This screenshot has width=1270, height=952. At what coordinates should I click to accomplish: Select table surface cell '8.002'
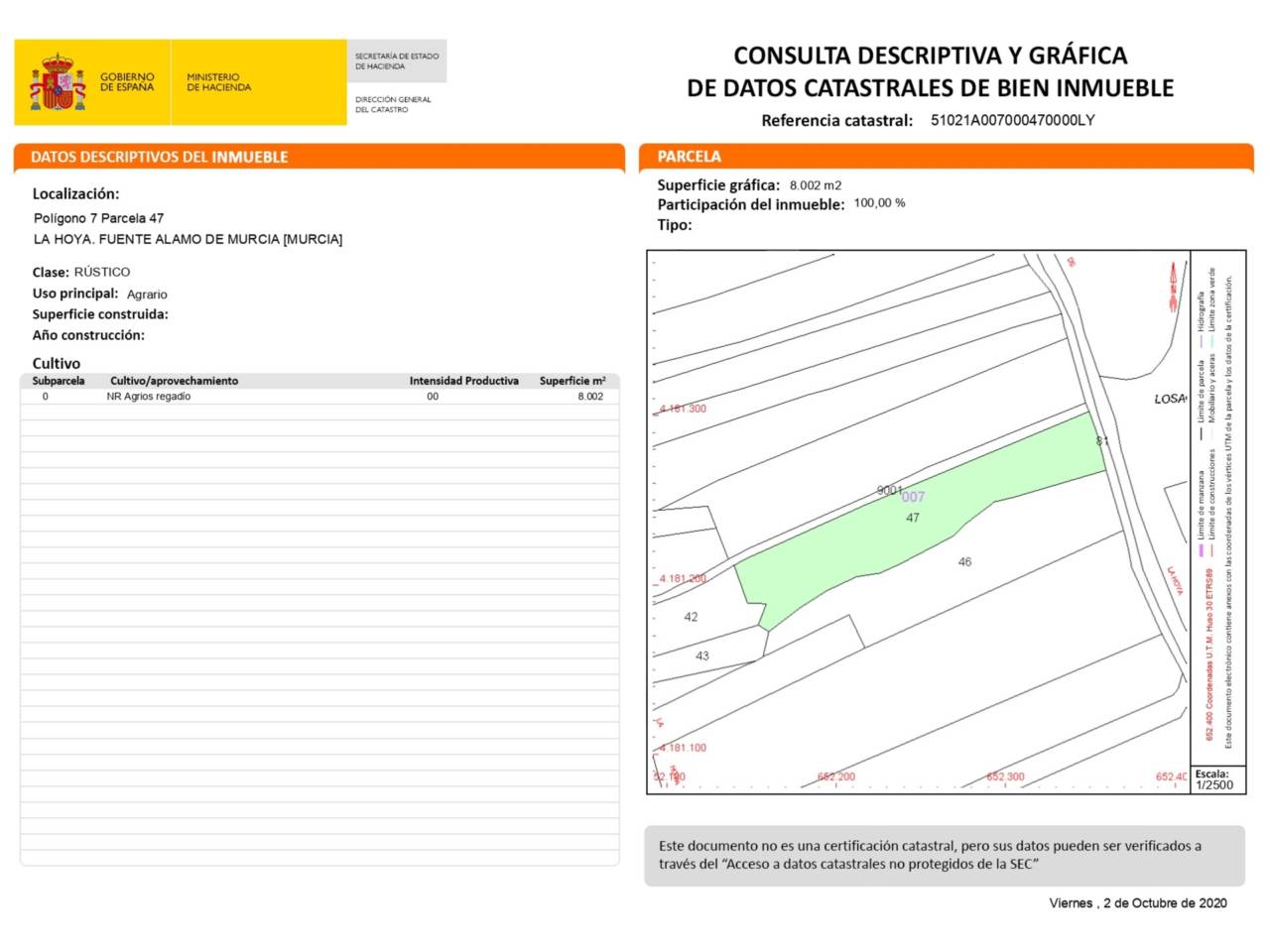[x=590, y=397]
